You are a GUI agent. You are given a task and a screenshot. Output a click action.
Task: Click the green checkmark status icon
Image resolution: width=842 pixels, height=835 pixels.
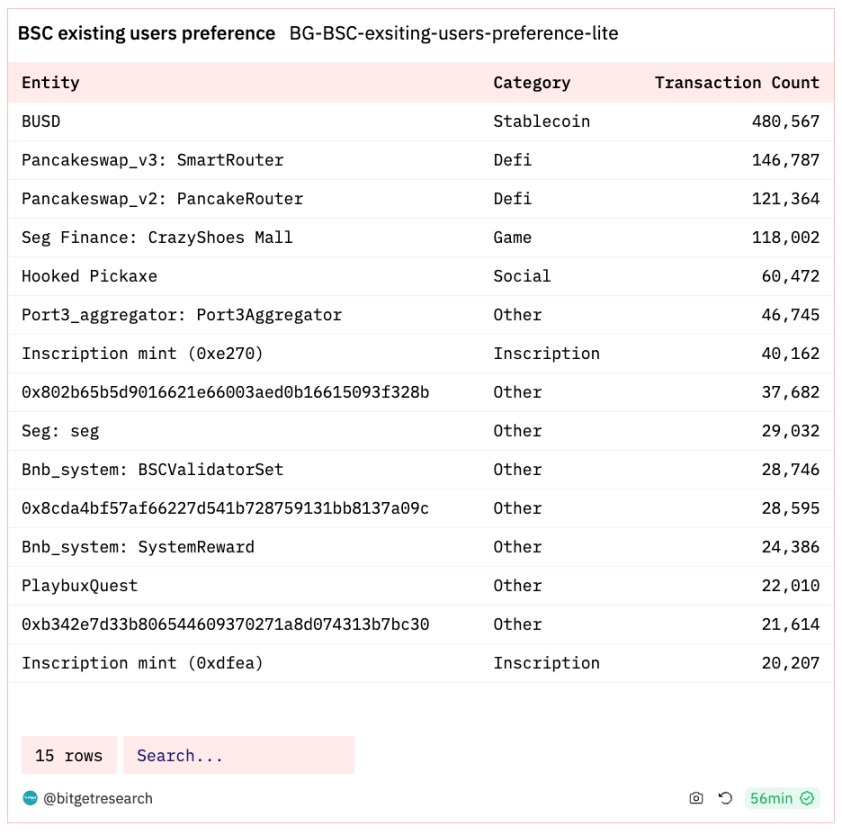(807, 798)
